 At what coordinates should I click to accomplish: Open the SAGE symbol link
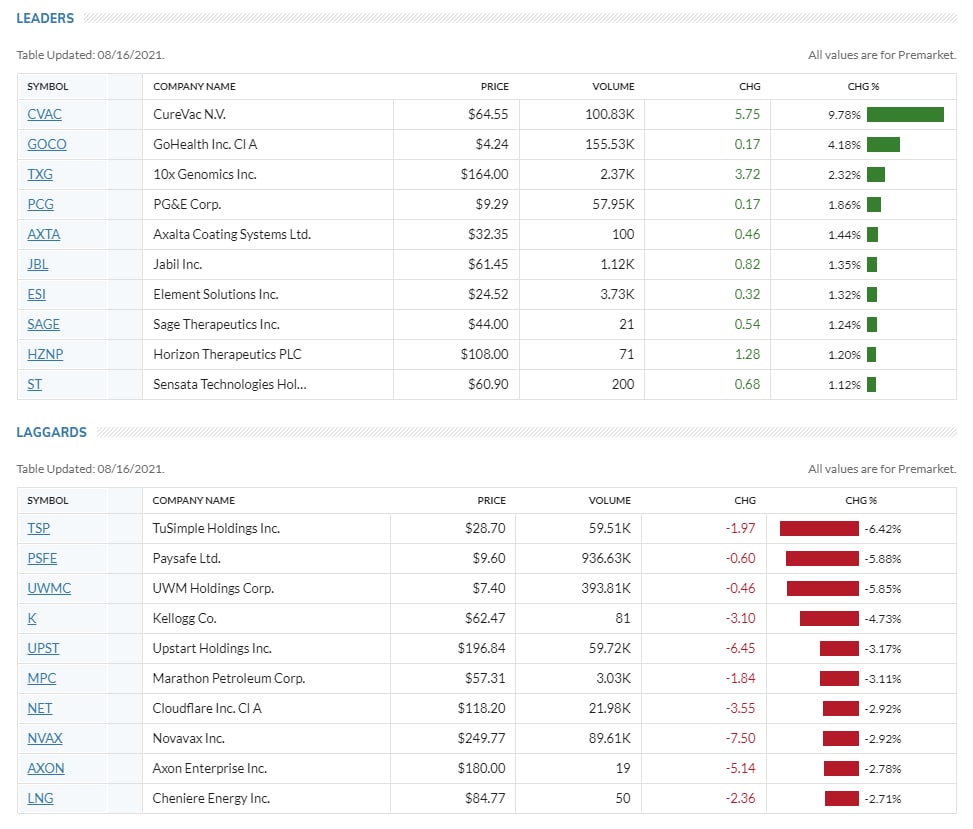[43, 324]
